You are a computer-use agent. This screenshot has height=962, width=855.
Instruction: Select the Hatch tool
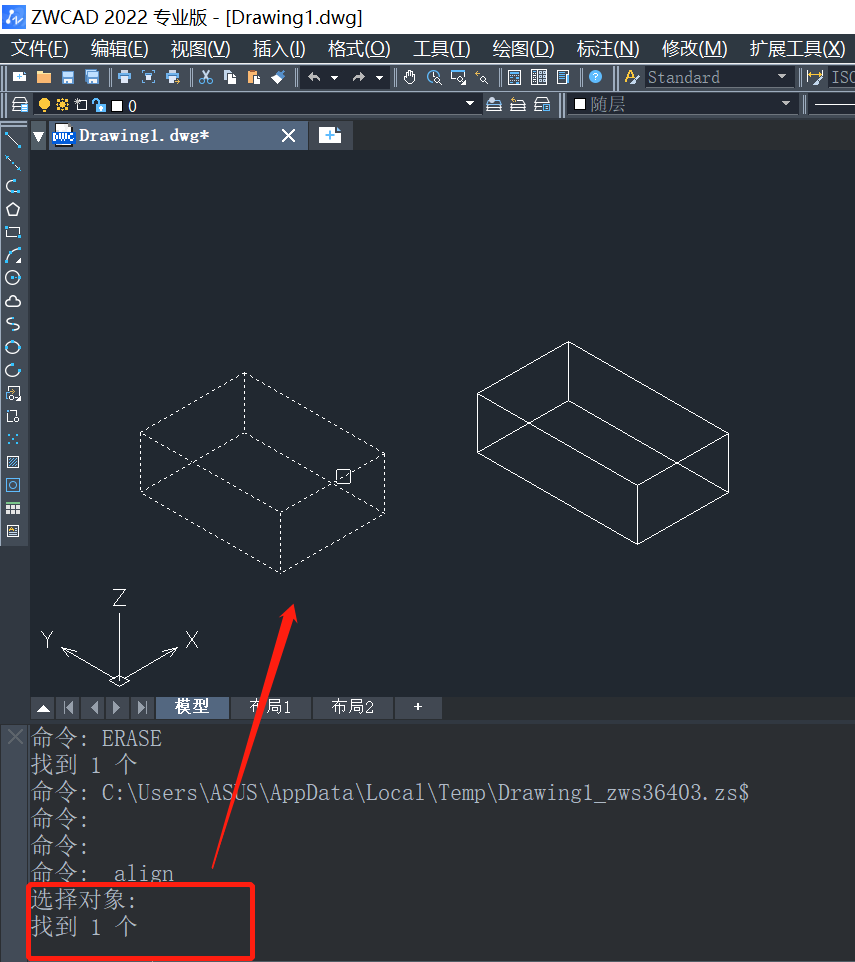tap(13, 462)
